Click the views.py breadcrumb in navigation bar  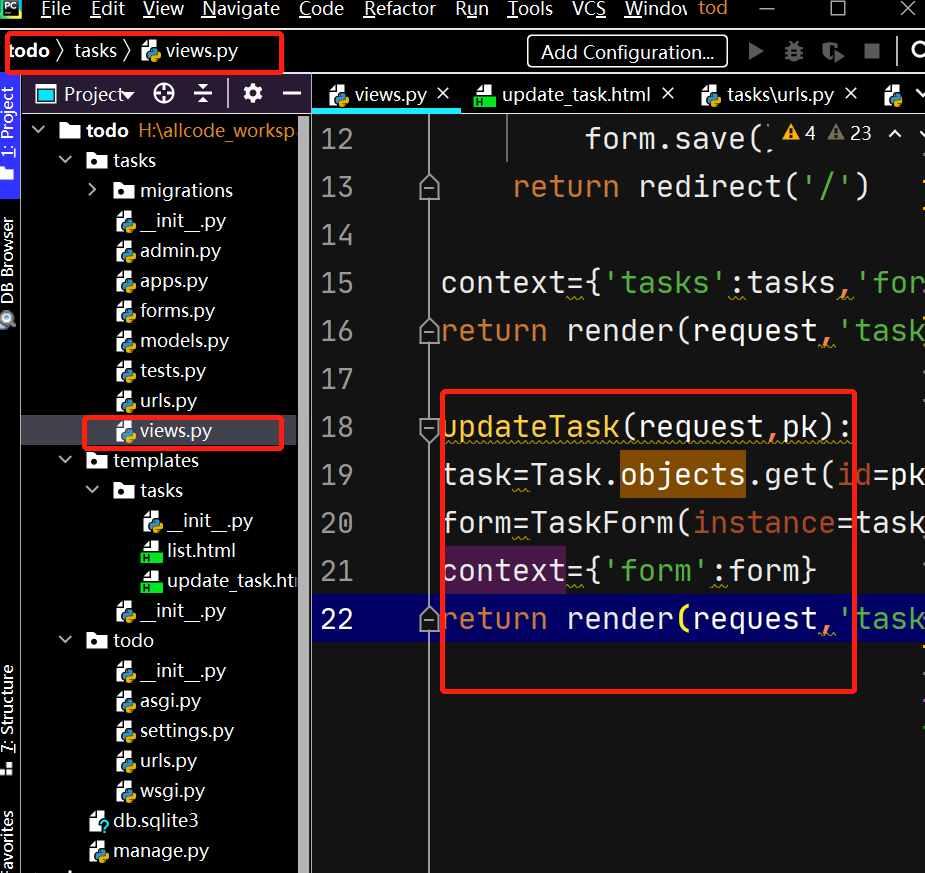189,51
